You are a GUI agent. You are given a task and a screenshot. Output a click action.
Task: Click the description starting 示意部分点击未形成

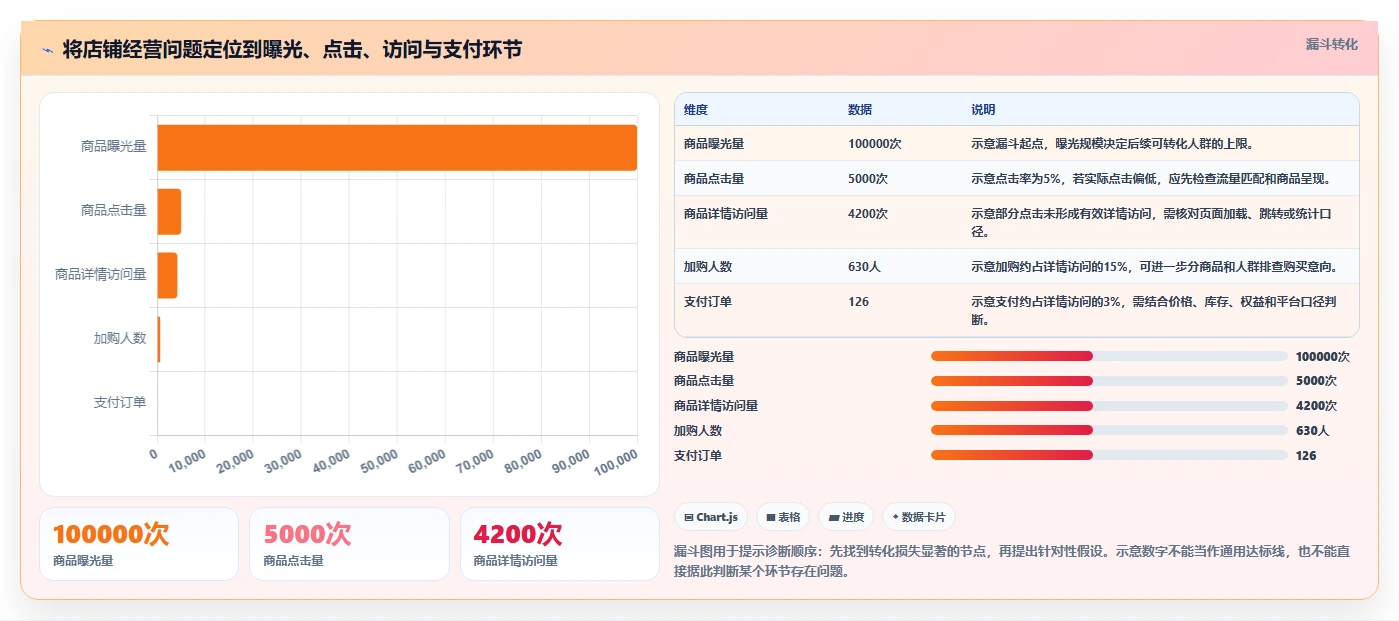click(x=1151, y=222)
